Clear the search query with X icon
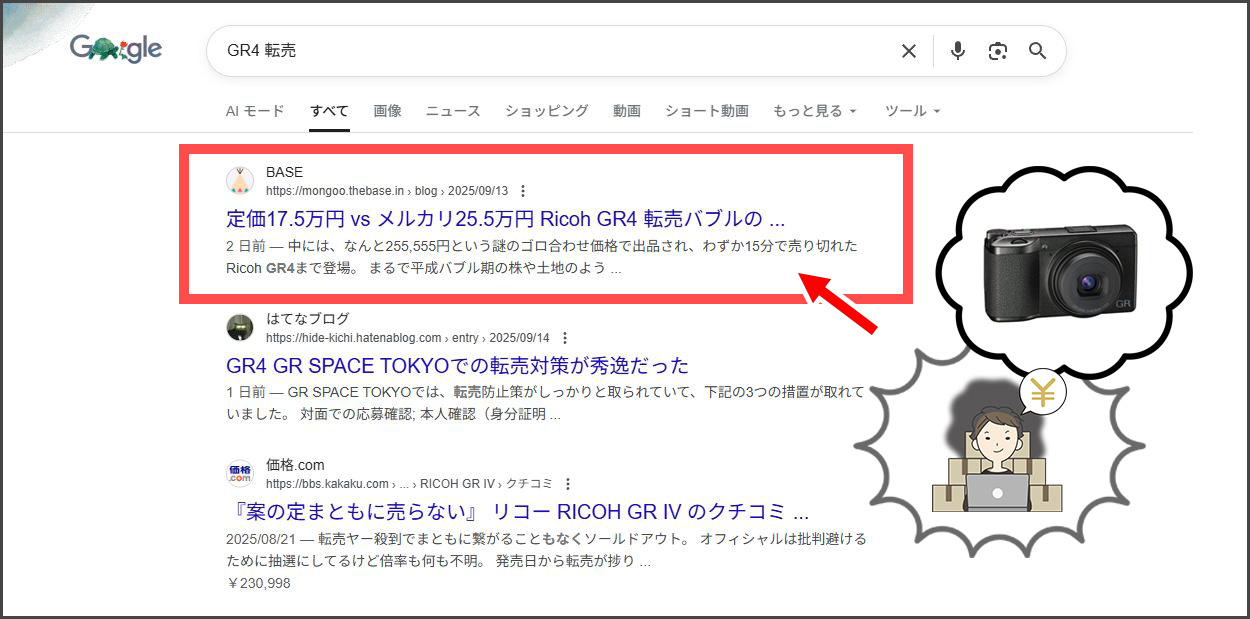The height and width of the screenshot is (619, 1250). (x=909, y=51)
